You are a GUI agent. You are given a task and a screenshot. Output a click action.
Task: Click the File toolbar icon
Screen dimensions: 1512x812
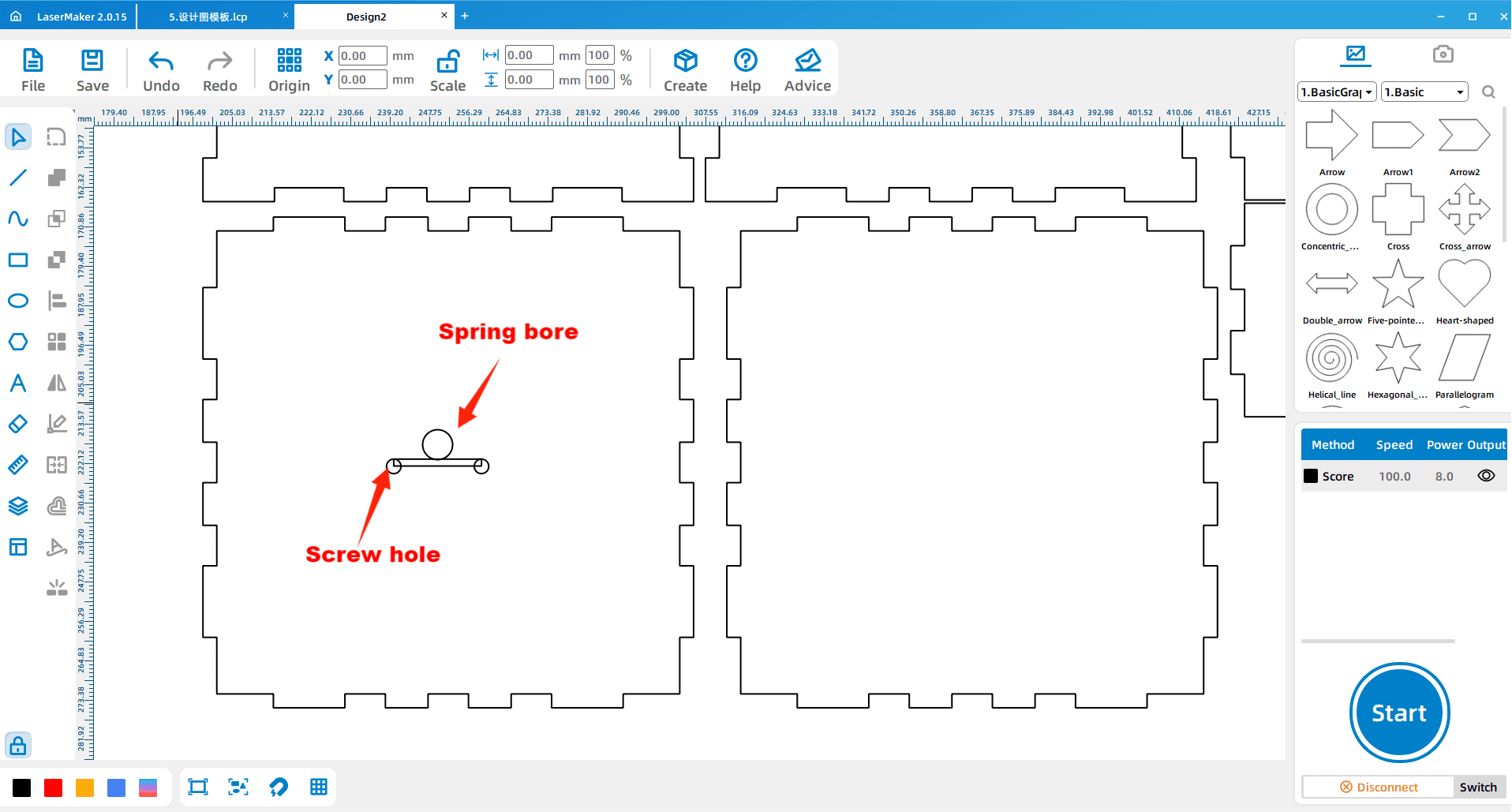tap(33, 70)
